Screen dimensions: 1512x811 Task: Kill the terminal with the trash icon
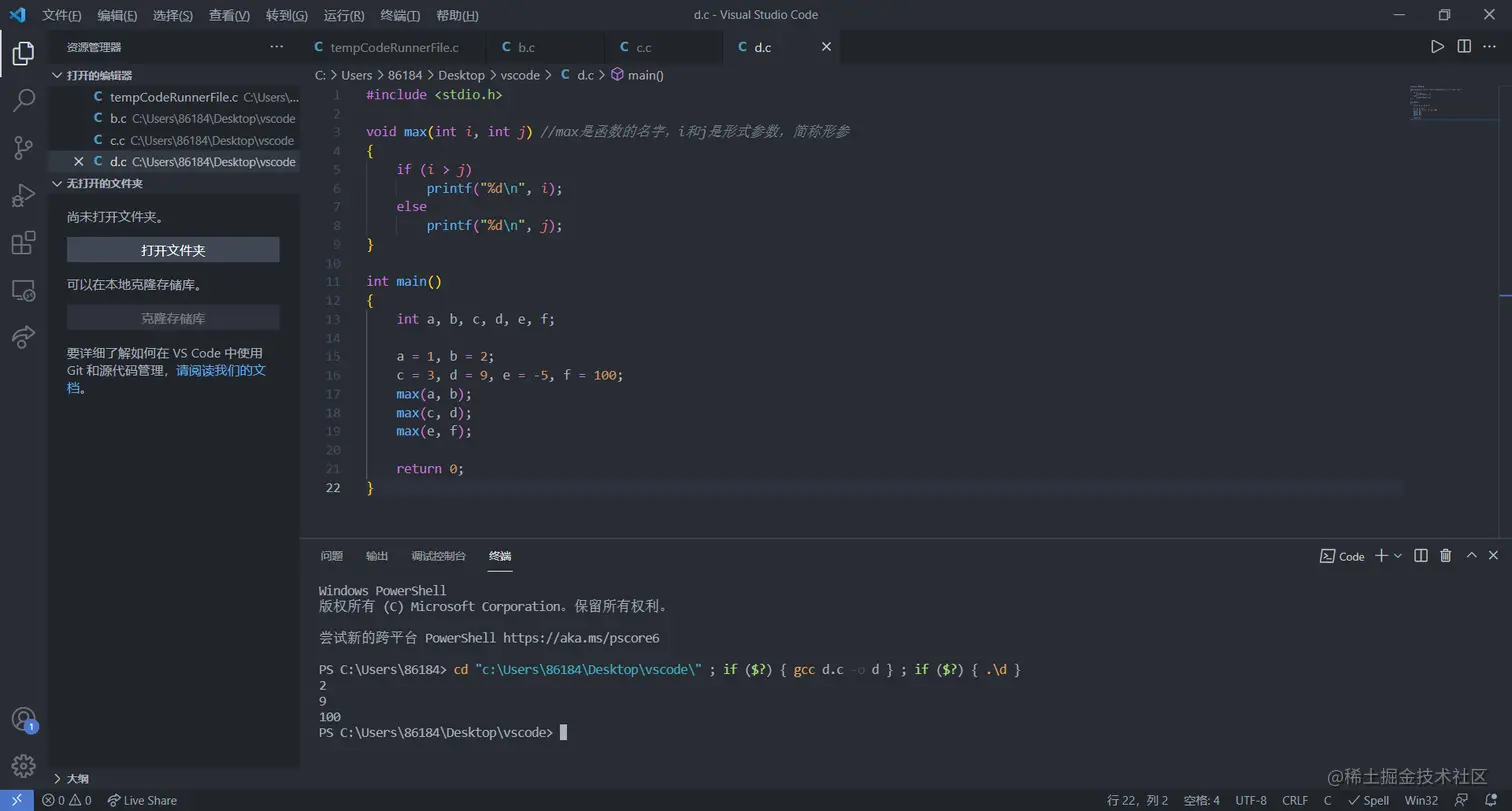(1446, 556)
